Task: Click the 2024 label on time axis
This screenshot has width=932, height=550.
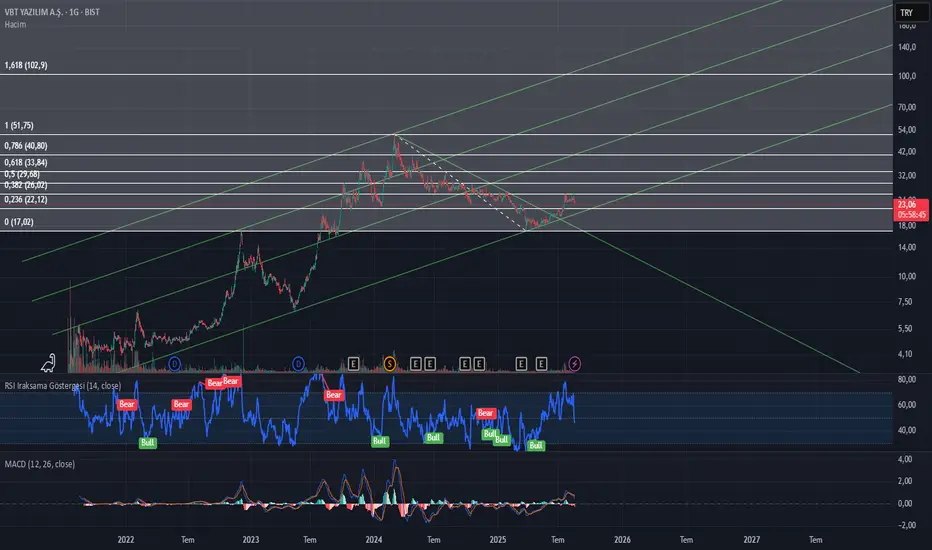Action: click(374, 540)
